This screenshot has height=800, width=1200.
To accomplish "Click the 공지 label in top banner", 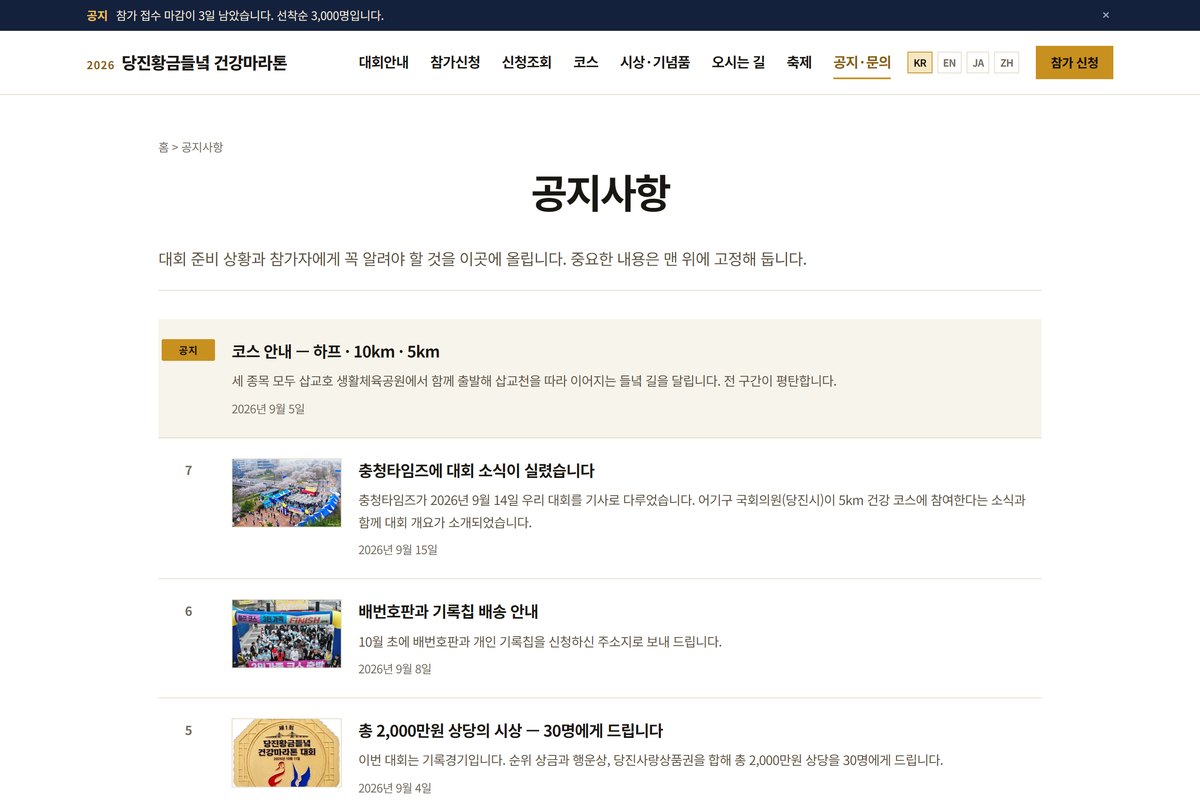I will click(97, 15).
